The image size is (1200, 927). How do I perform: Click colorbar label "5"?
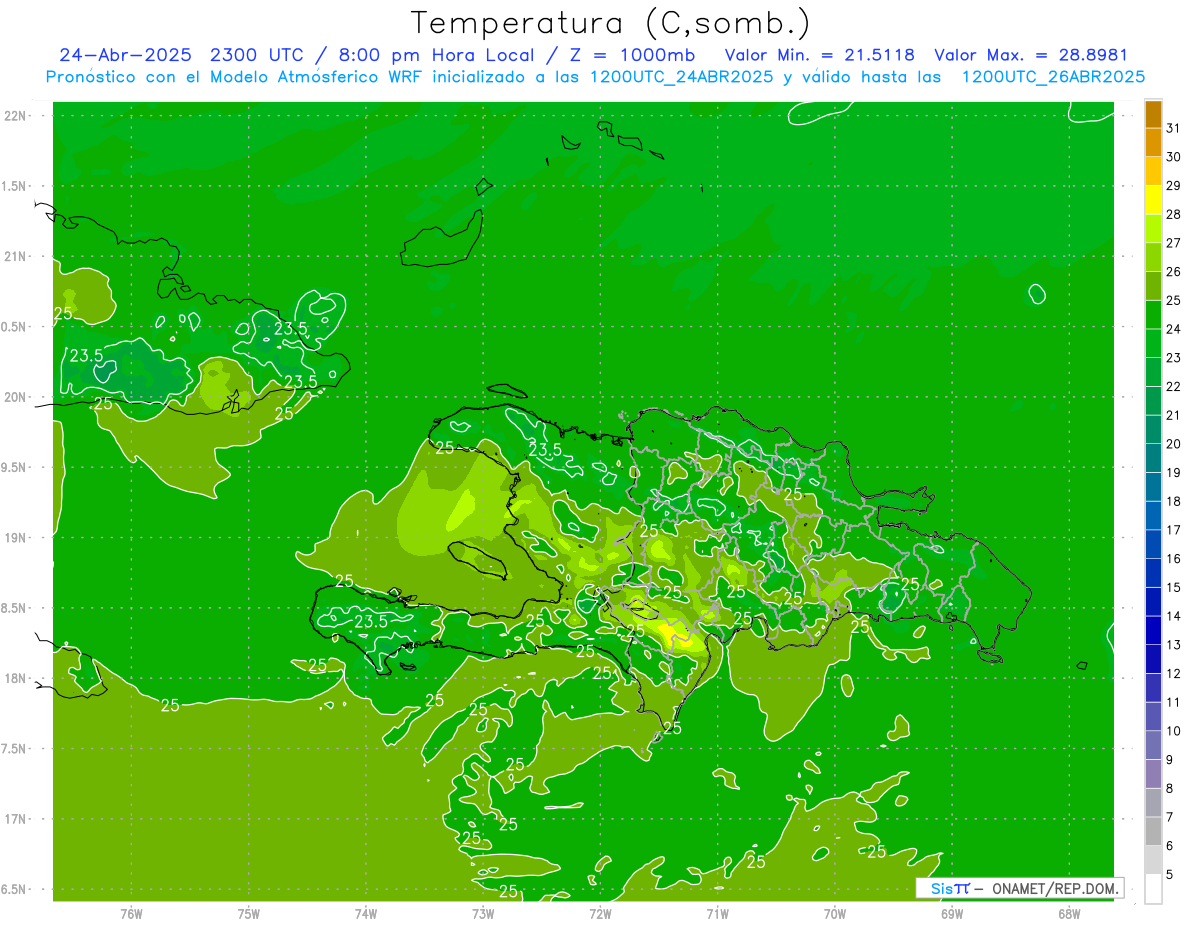coord(1170,875)
